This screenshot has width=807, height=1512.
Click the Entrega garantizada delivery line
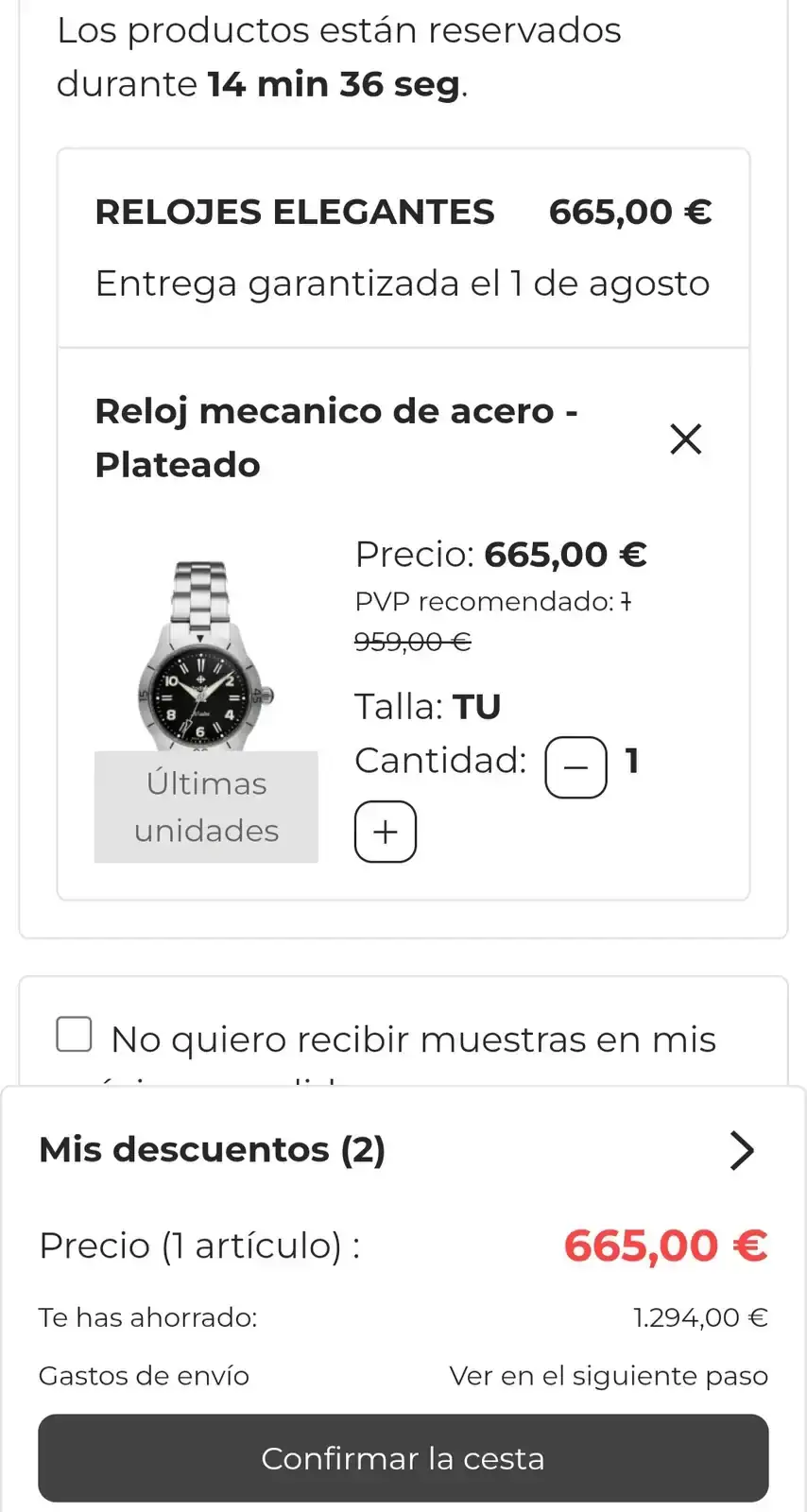point(403,283)
